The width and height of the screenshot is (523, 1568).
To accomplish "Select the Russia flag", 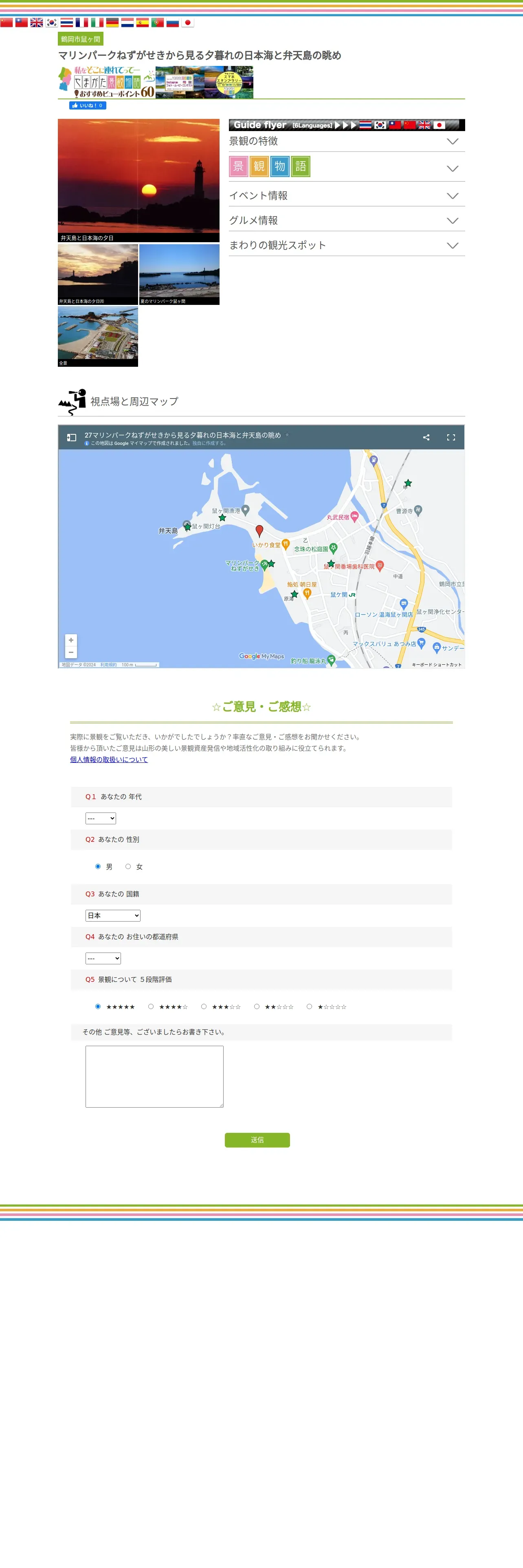I will tap(173, 22).
